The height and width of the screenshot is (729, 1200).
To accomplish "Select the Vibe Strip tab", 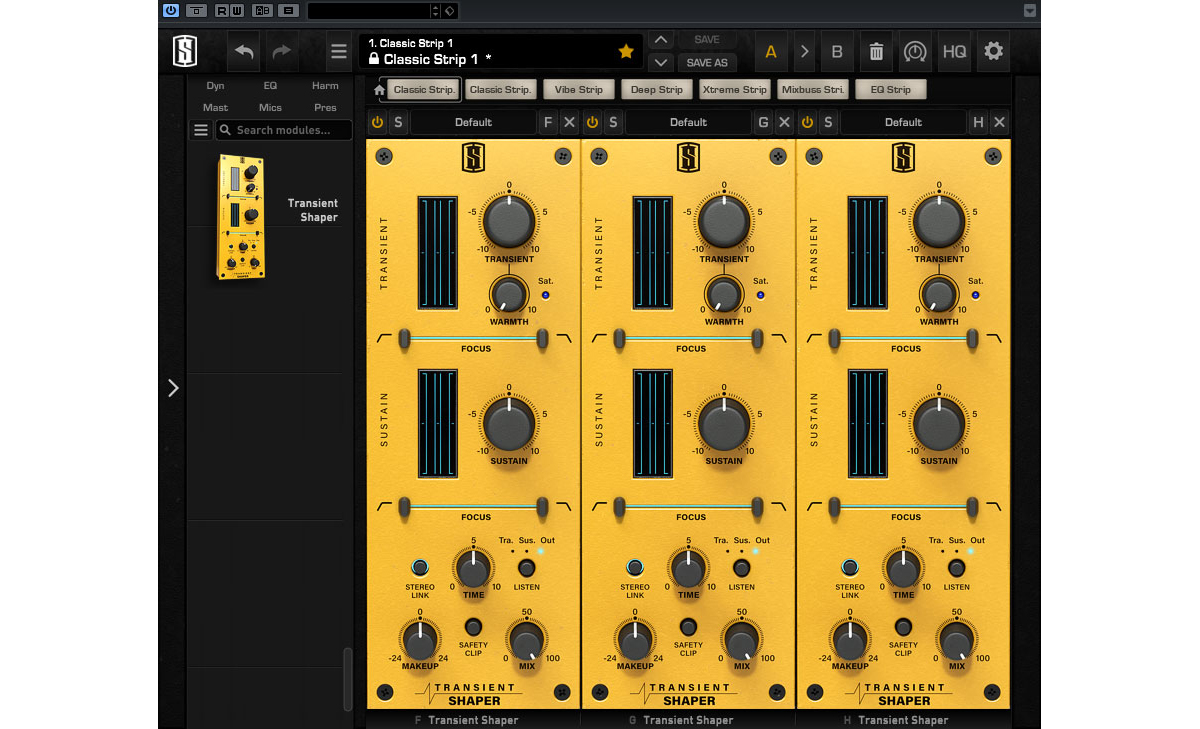I will 579,90.
